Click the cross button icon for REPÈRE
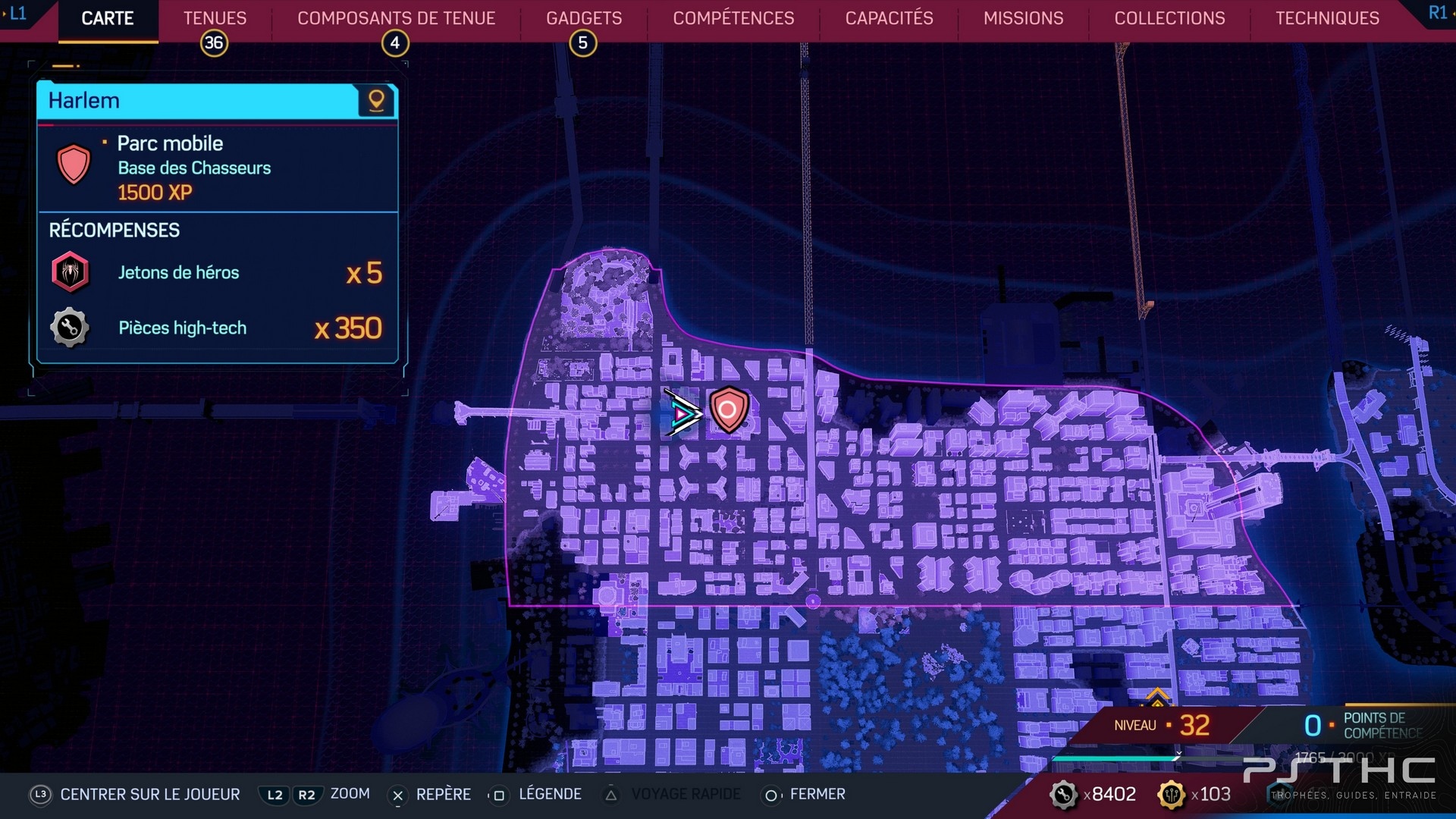The width and height of the screenshot is (1456, 819). (397, 795)
